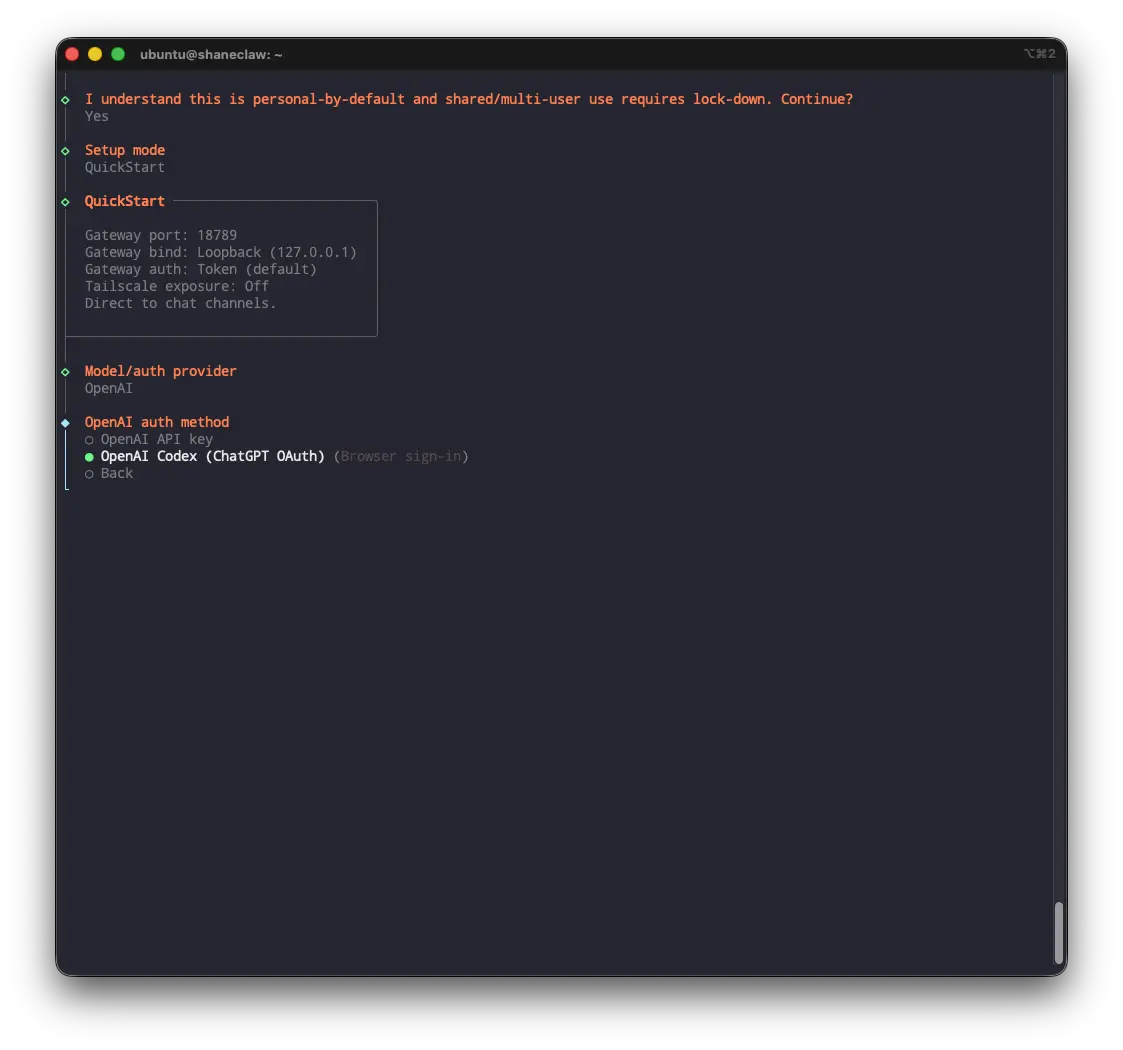Image resolution: width=1123 pixels, height=1050 pixels.
Task: Click the ubuntu@shaneclaw window title
Action: (211, 54)
